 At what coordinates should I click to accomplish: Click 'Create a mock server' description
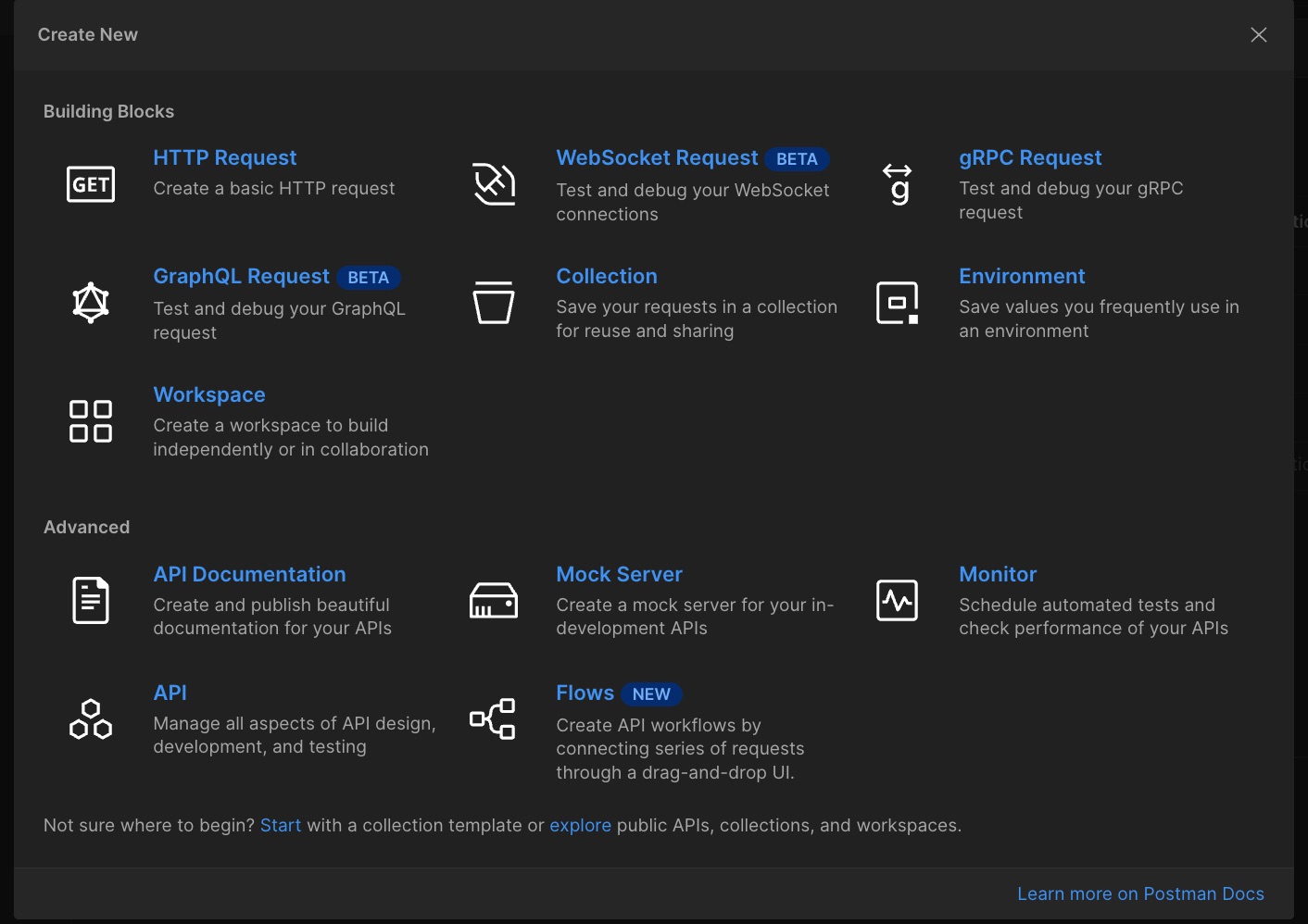point(695,617)
